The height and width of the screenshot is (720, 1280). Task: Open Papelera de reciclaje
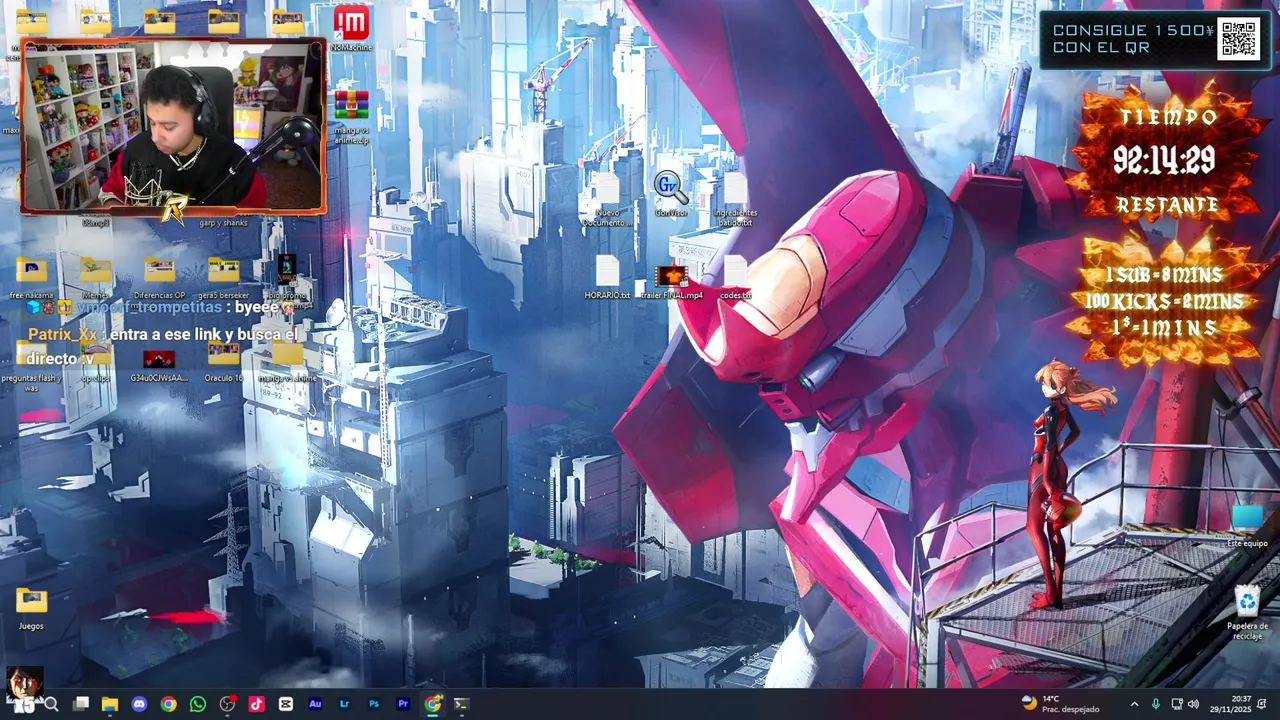(x=1247, y=612)
